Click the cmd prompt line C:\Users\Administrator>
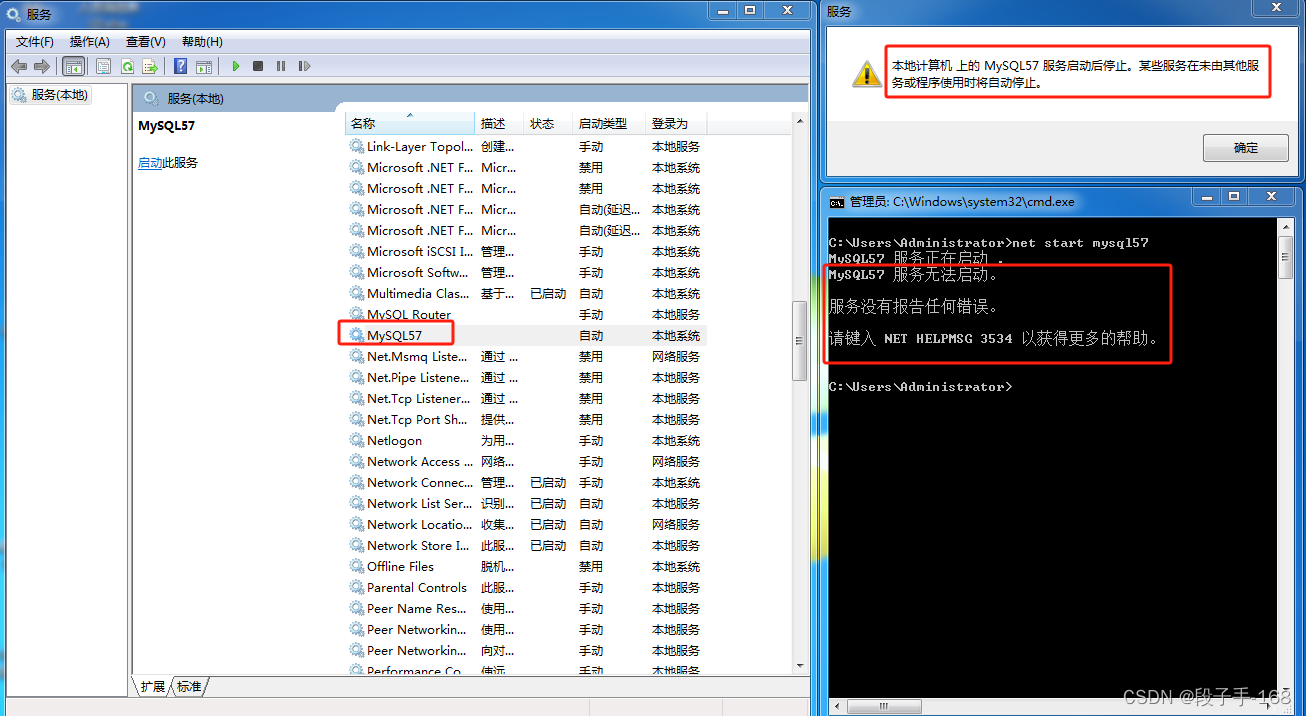This screenshot has width=1306, height=716. (x=920, y=386)
